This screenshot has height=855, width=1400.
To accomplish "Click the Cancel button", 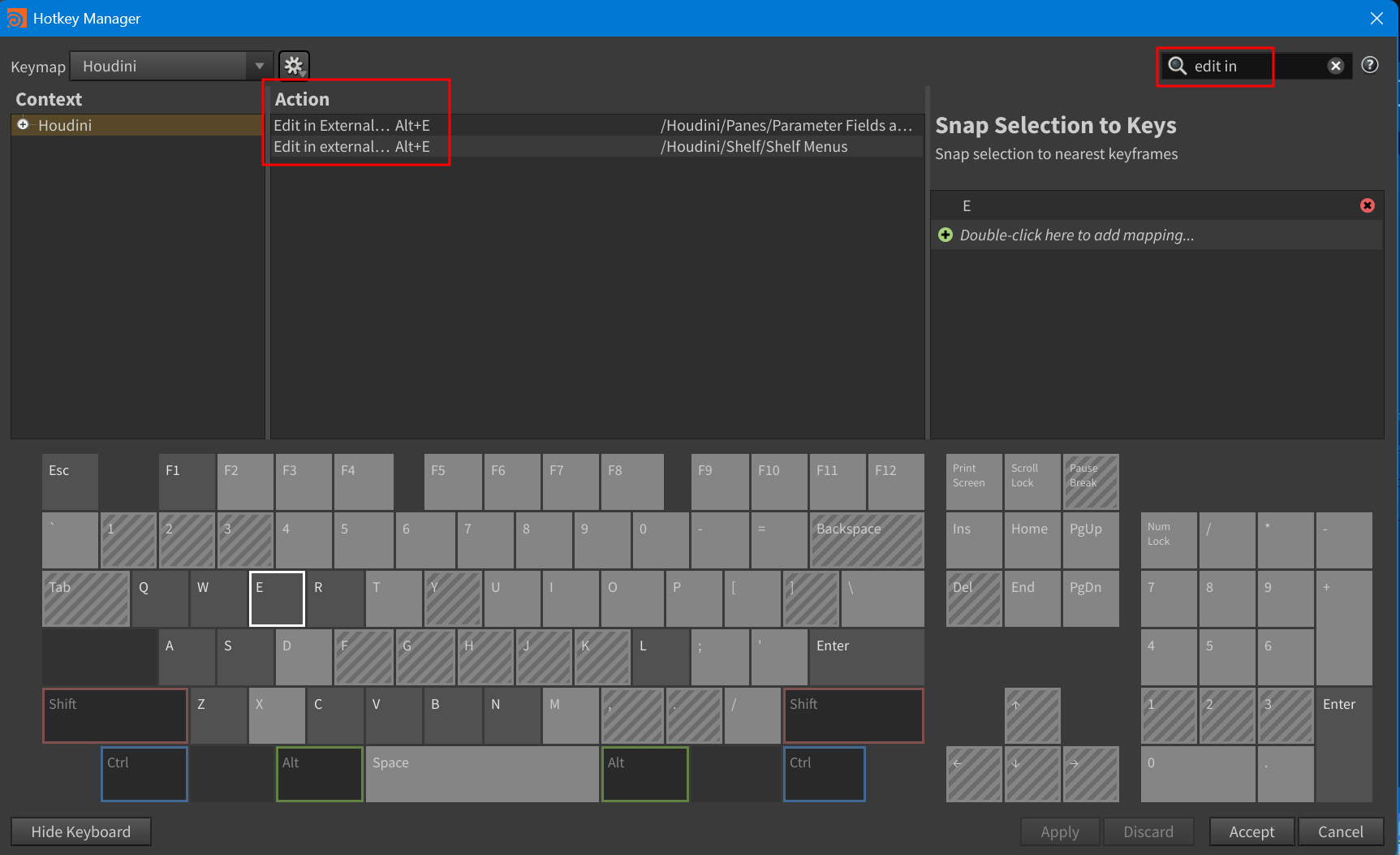I will 1341,831.
